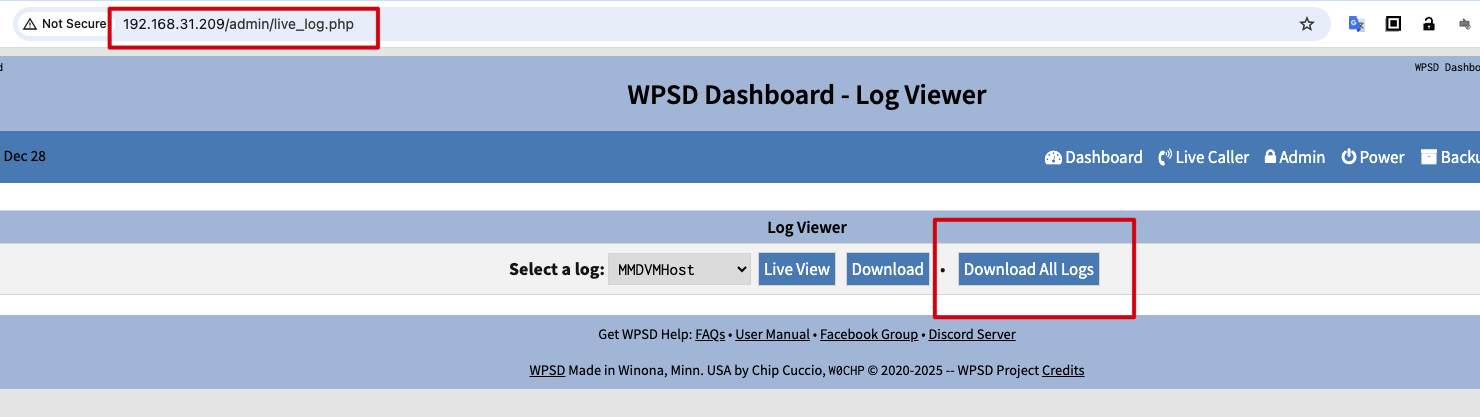Click the Power menu item

point(1372,157)
